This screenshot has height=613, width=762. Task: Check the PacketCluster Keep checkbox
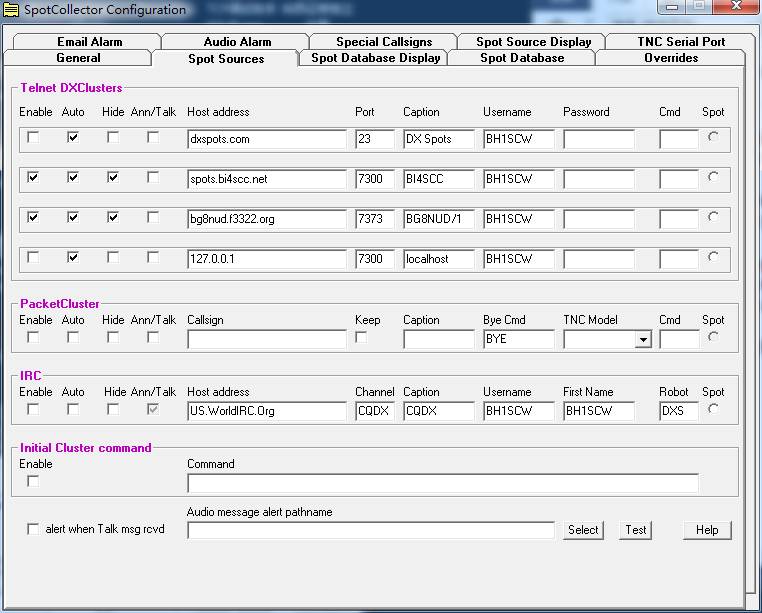(361, 338)
